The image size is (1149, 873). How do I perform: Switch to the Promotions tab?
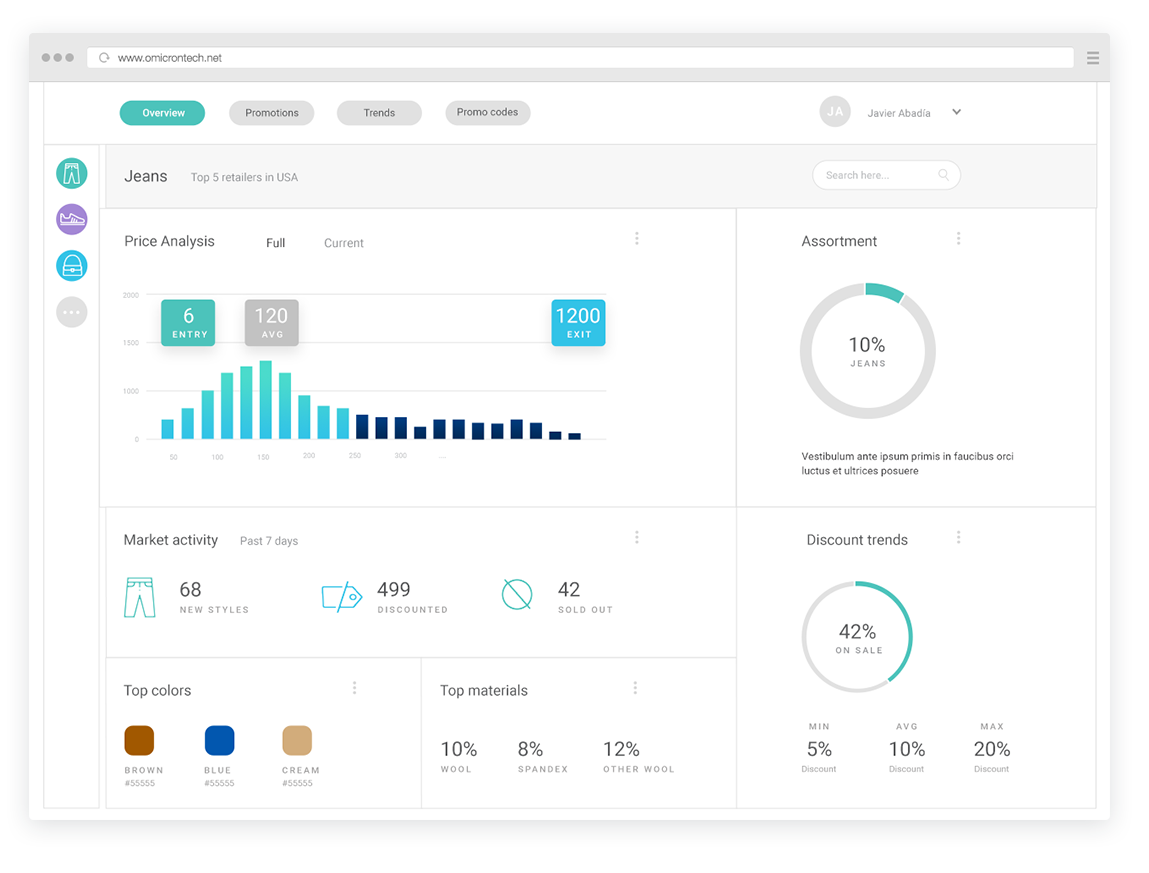272,113
